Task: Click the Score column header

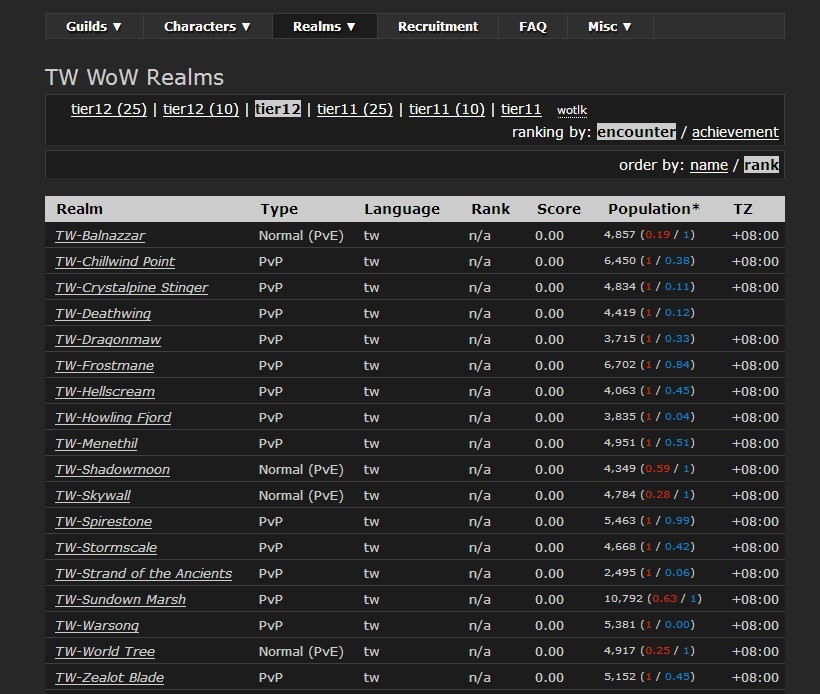Action: (x=558, y=209)
